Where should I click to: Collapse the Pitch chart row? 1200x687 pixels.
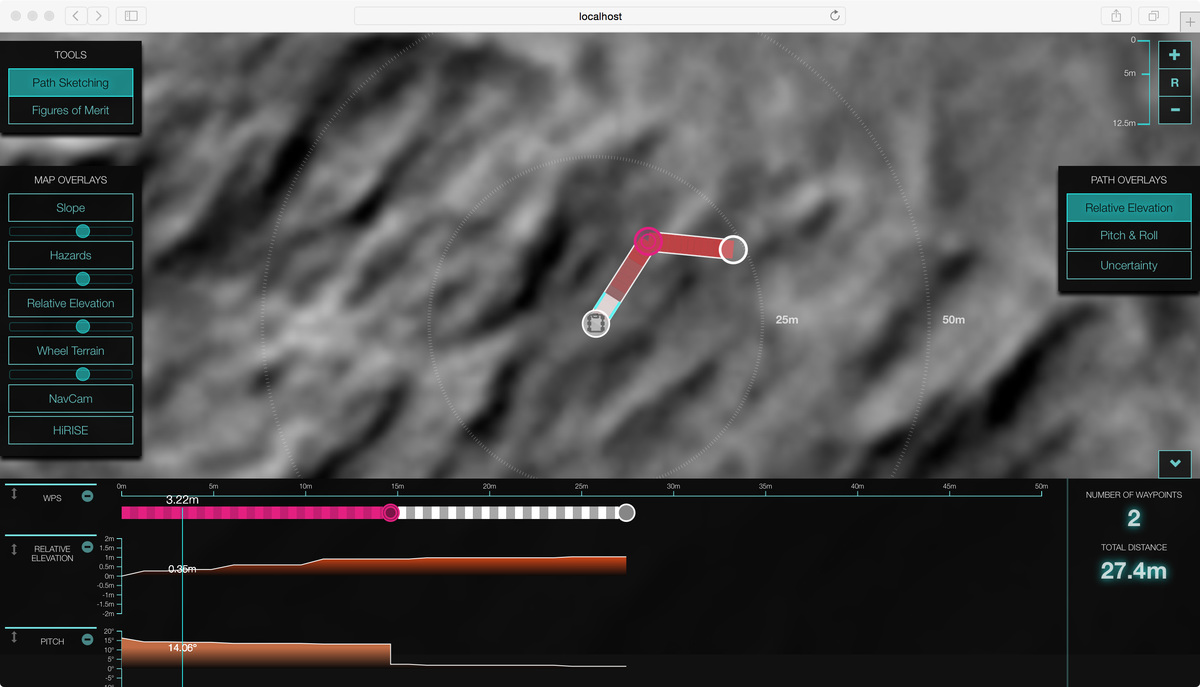[x=88, y=639]
